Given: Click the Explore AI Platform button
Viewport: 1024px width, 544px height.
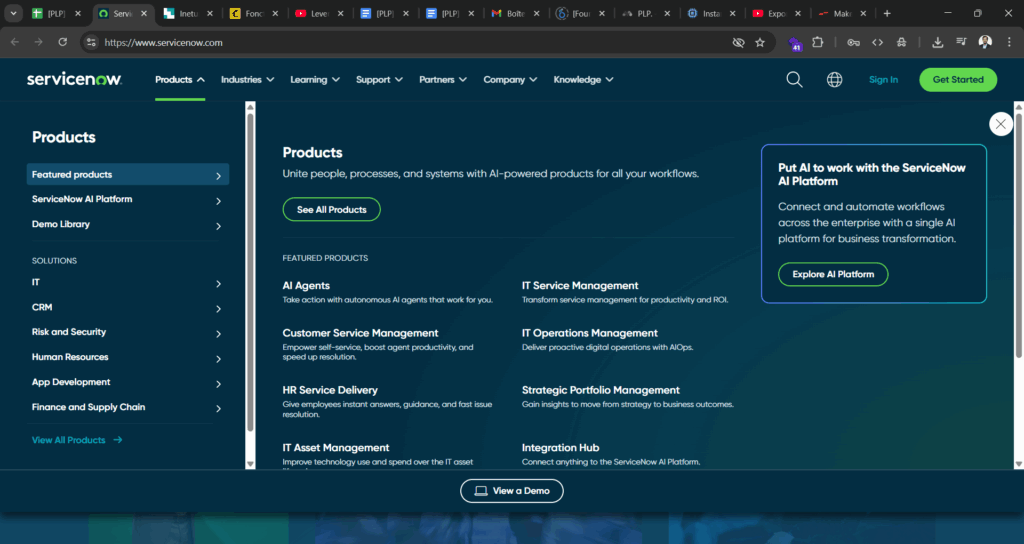Looking at the screenshot, I should tap(833, 274).
